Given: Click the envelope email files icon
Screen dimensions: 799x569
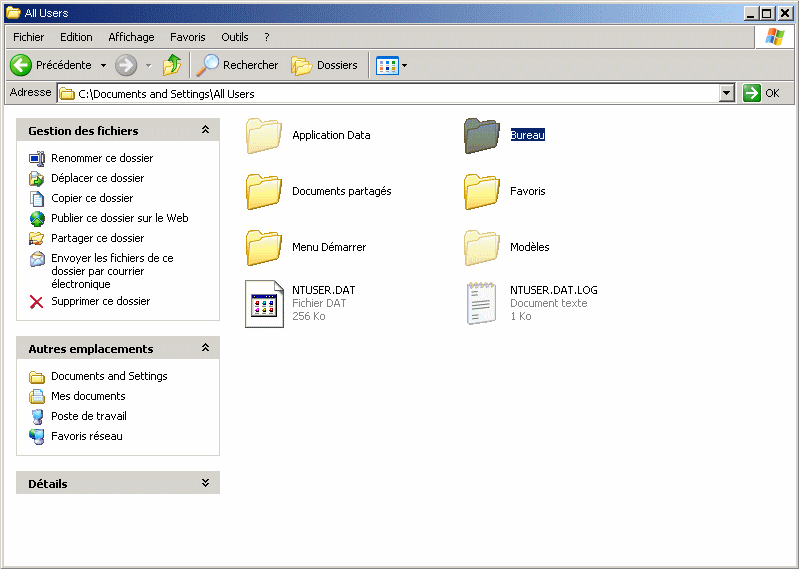Looking at the screenshot, I should click(x=37, y=259).
